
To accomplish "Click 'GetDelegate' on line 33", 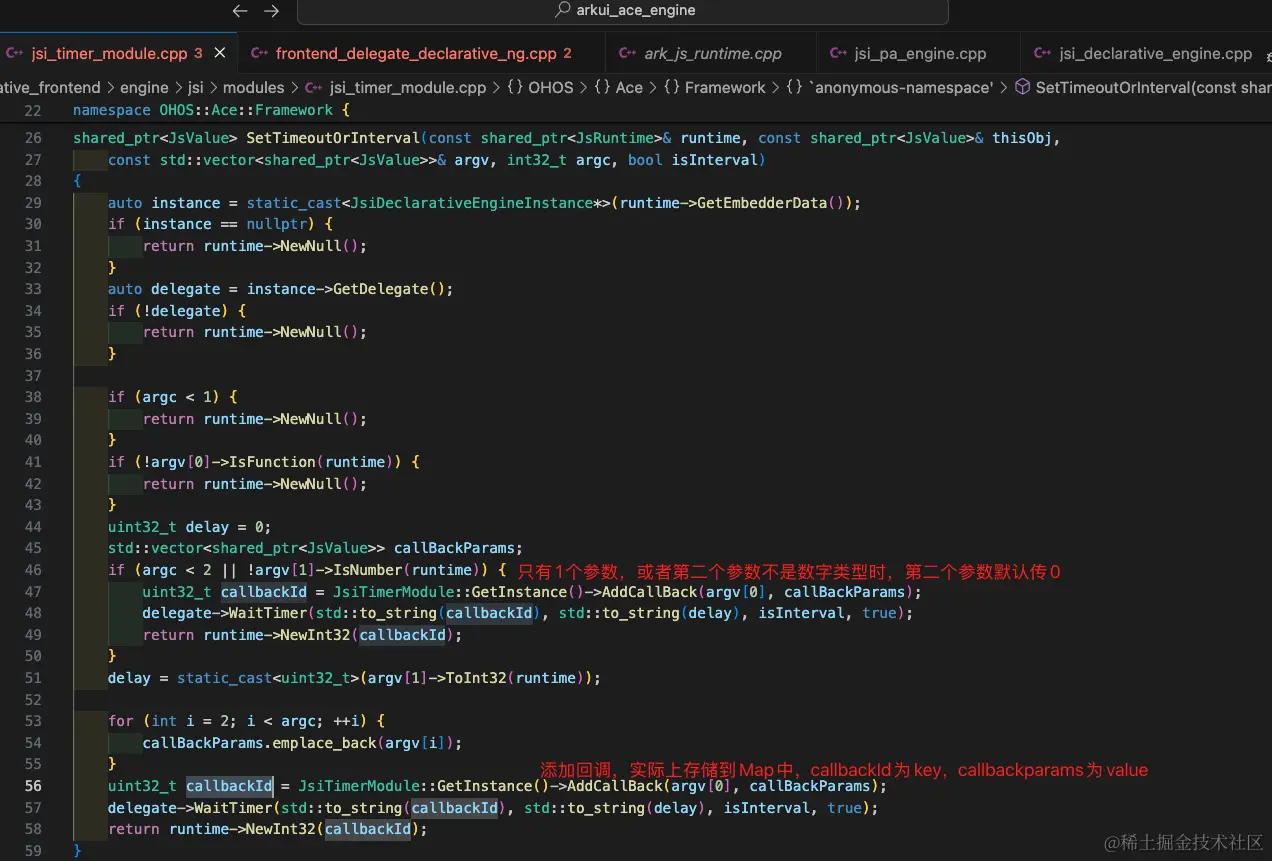I will click(x=380, y=289).
